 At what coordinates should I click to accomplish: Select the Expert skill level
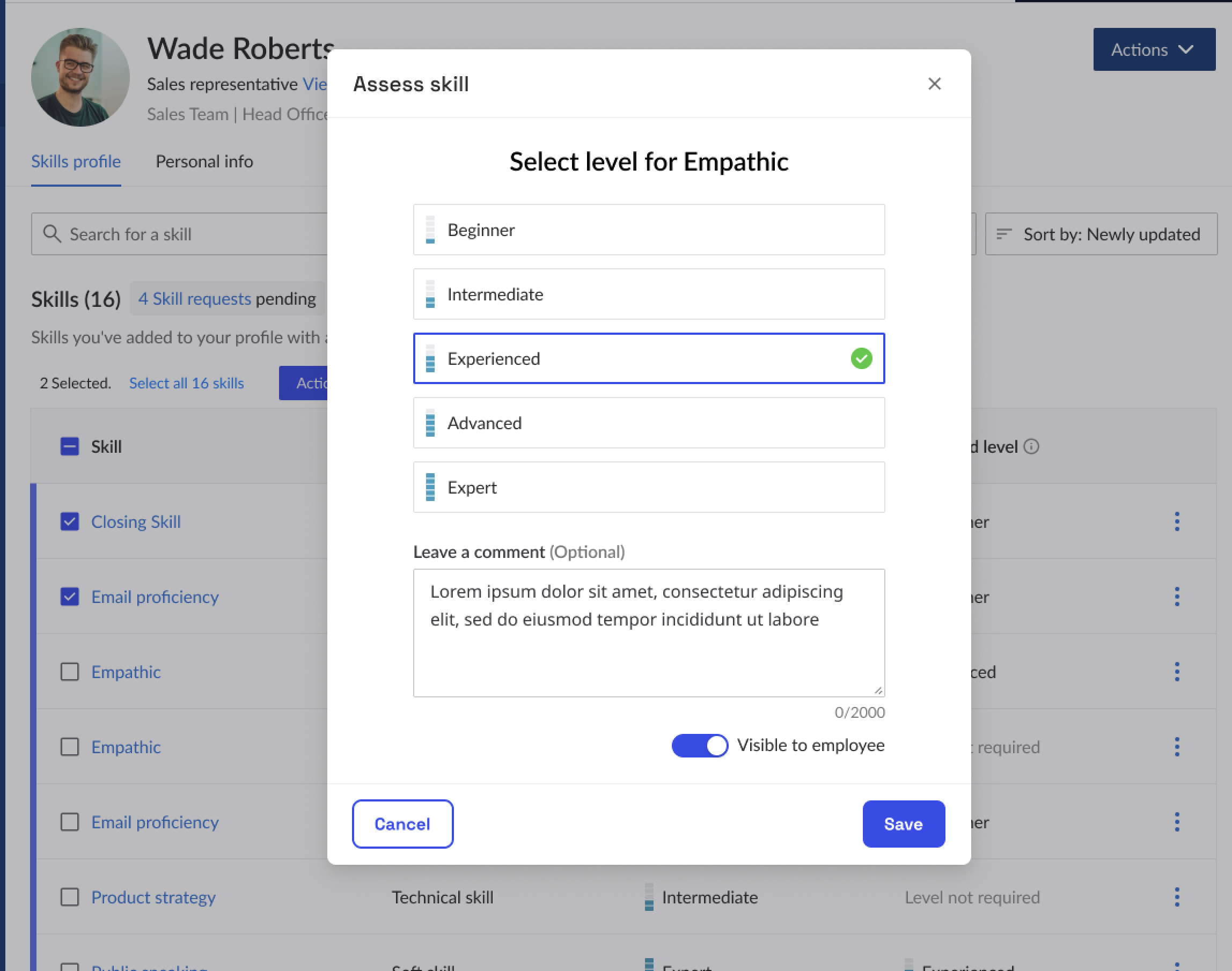tap(648, 487)
